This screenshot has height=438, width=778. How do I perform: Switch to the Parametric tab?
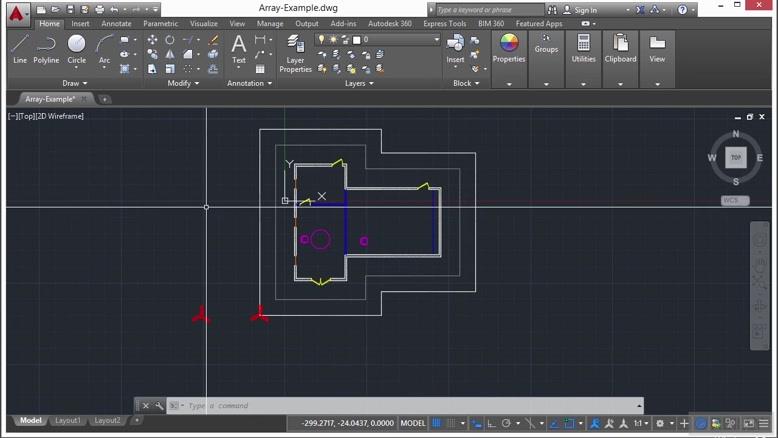pos(161,23)
